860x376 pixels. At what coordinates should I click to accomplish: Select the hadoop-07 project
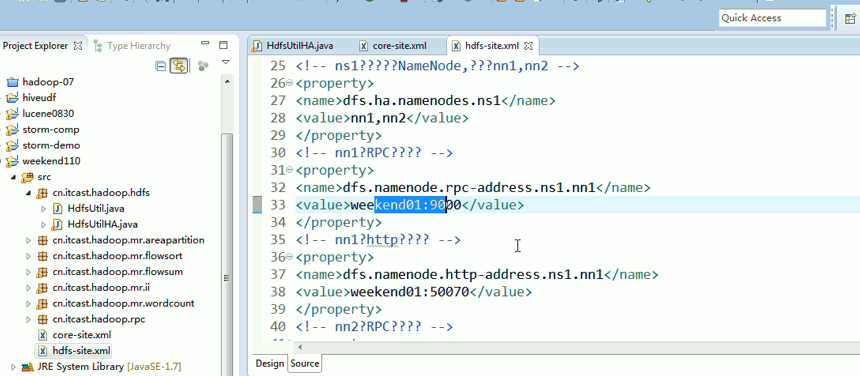(48, 82)
